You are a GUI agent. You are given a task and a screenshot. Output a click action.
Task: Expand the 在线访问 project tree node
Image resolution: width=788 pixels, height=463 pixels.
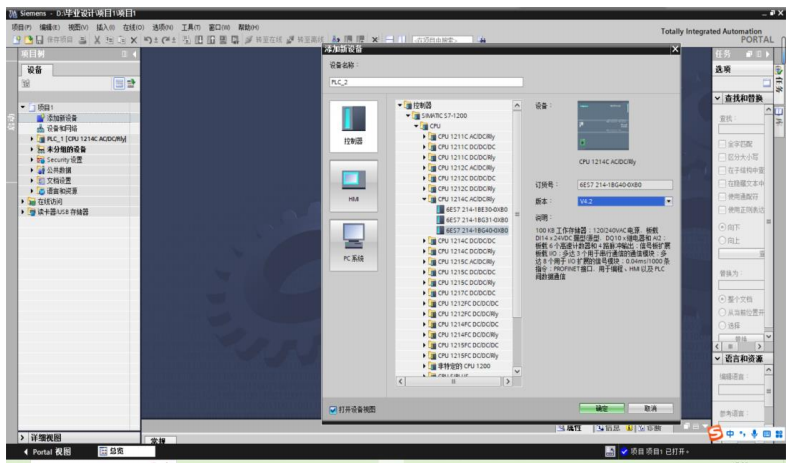[x=23, y=201]
